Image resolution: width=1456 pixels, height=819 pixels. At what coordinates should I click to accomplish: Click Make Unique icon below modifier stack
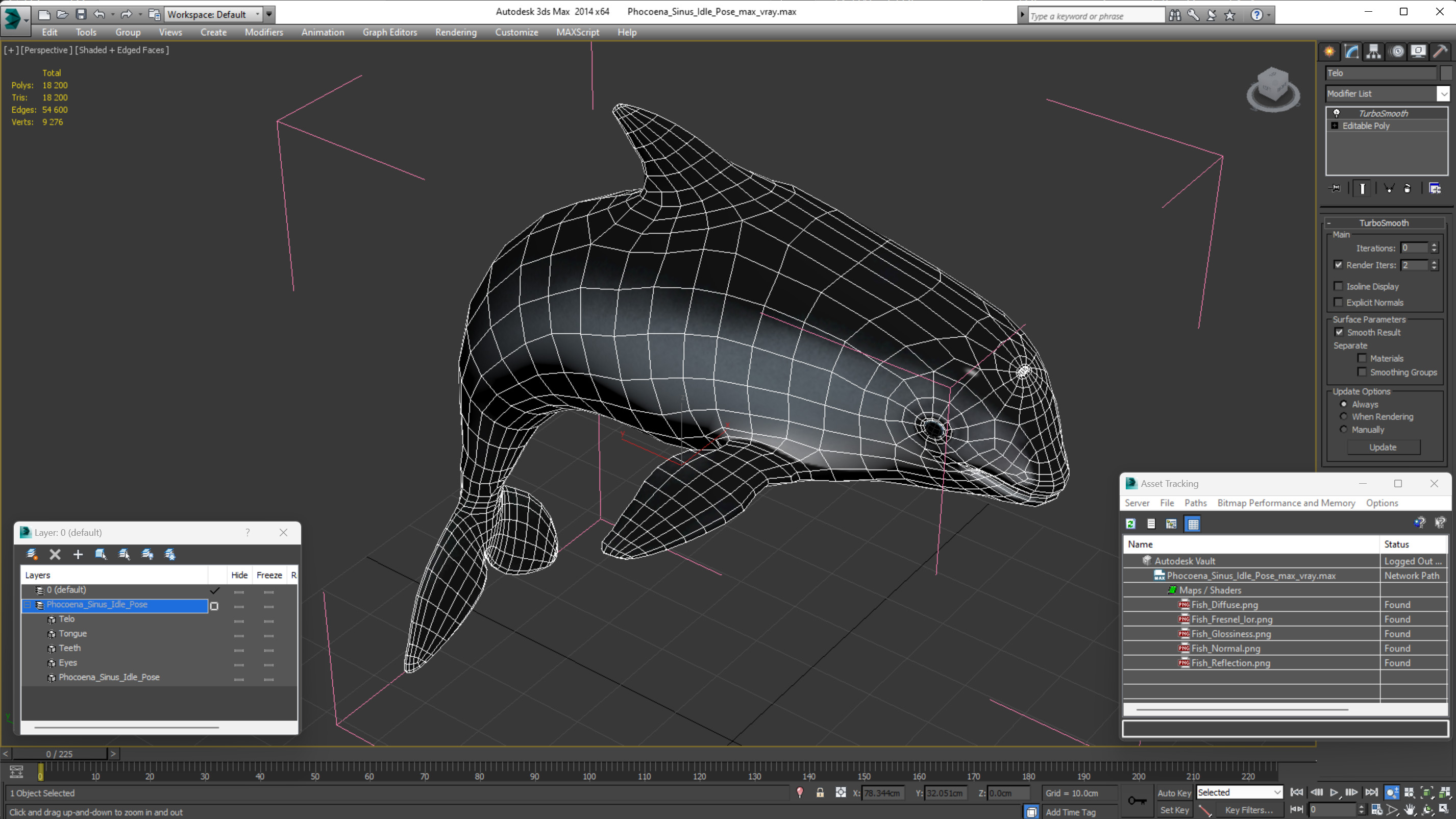(x=1389, y=188)
